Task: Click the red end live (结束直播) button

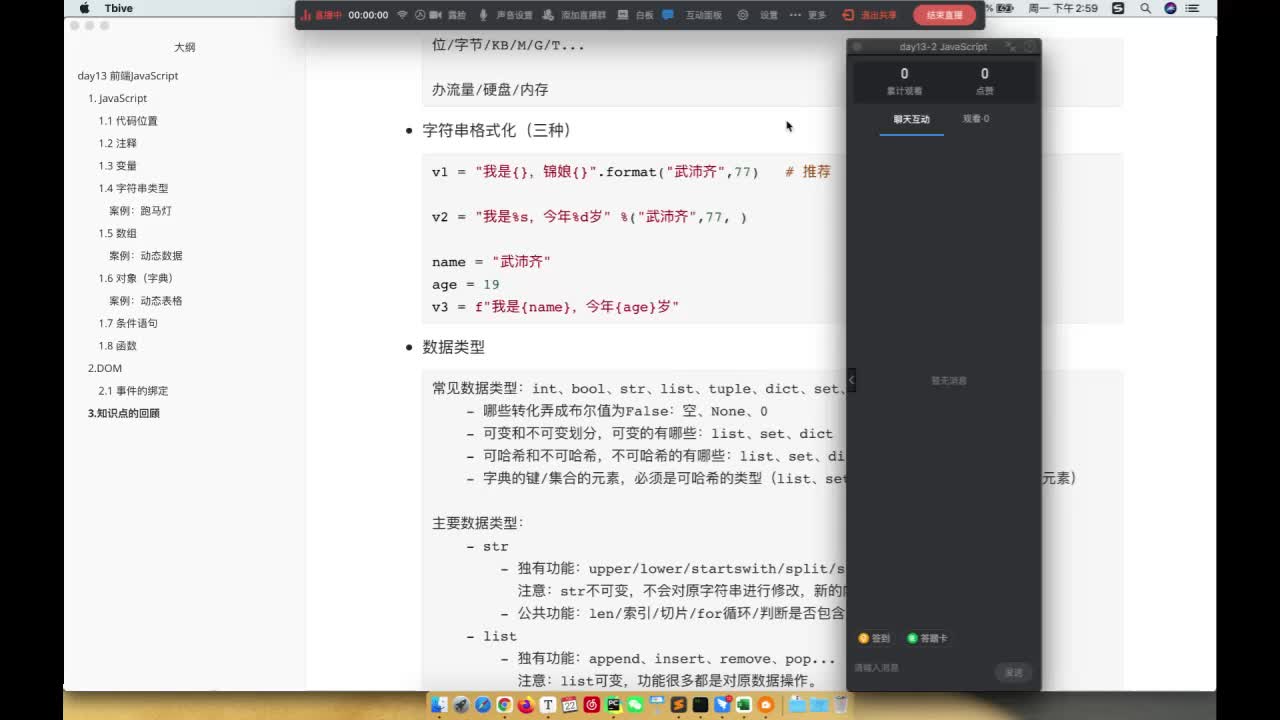Action: point(944,15)
